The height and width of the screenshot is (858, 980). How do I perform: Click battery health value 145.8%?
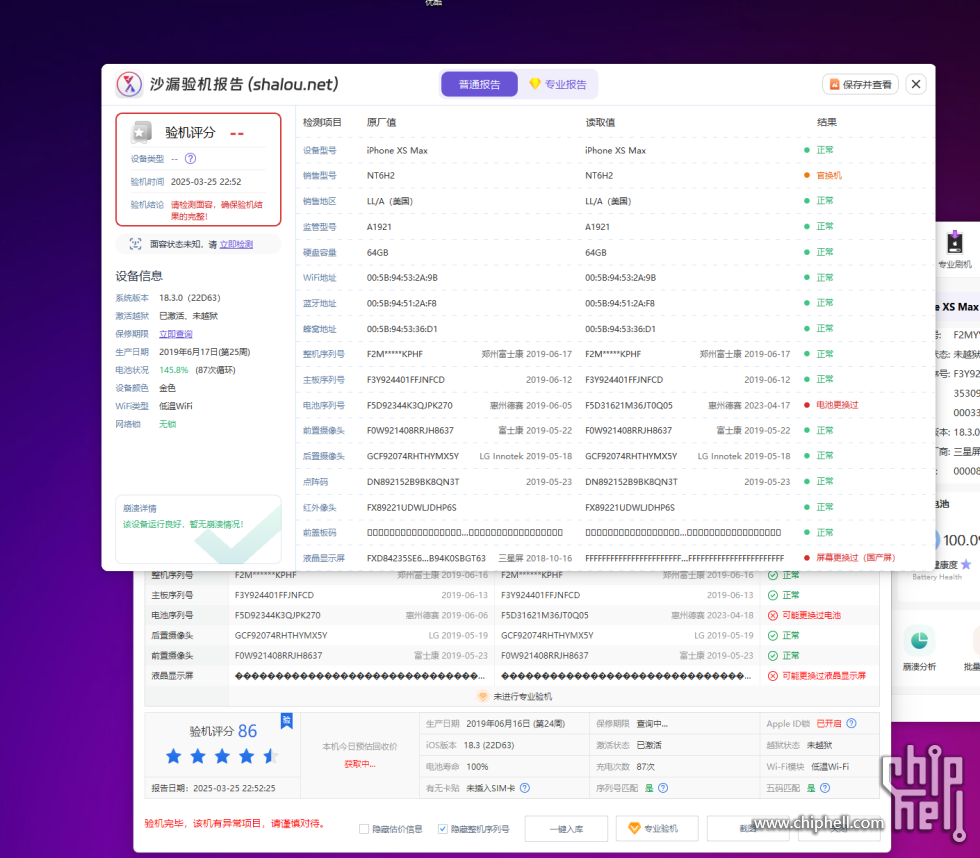174,370
